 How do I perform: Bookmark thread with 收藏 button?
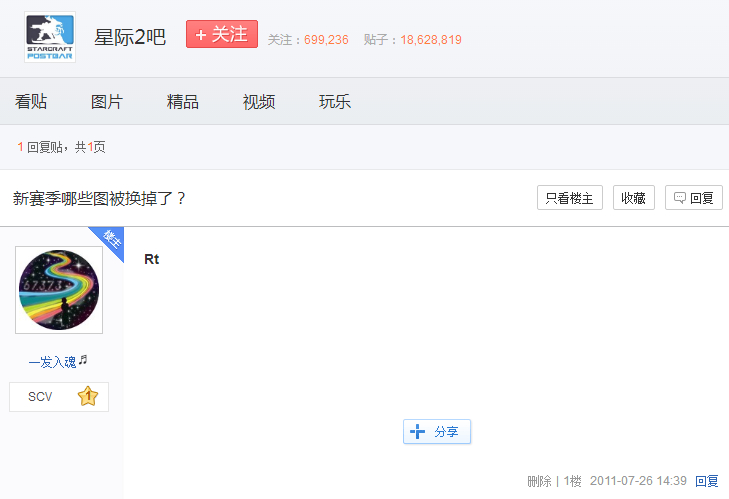tap(634, 198)
